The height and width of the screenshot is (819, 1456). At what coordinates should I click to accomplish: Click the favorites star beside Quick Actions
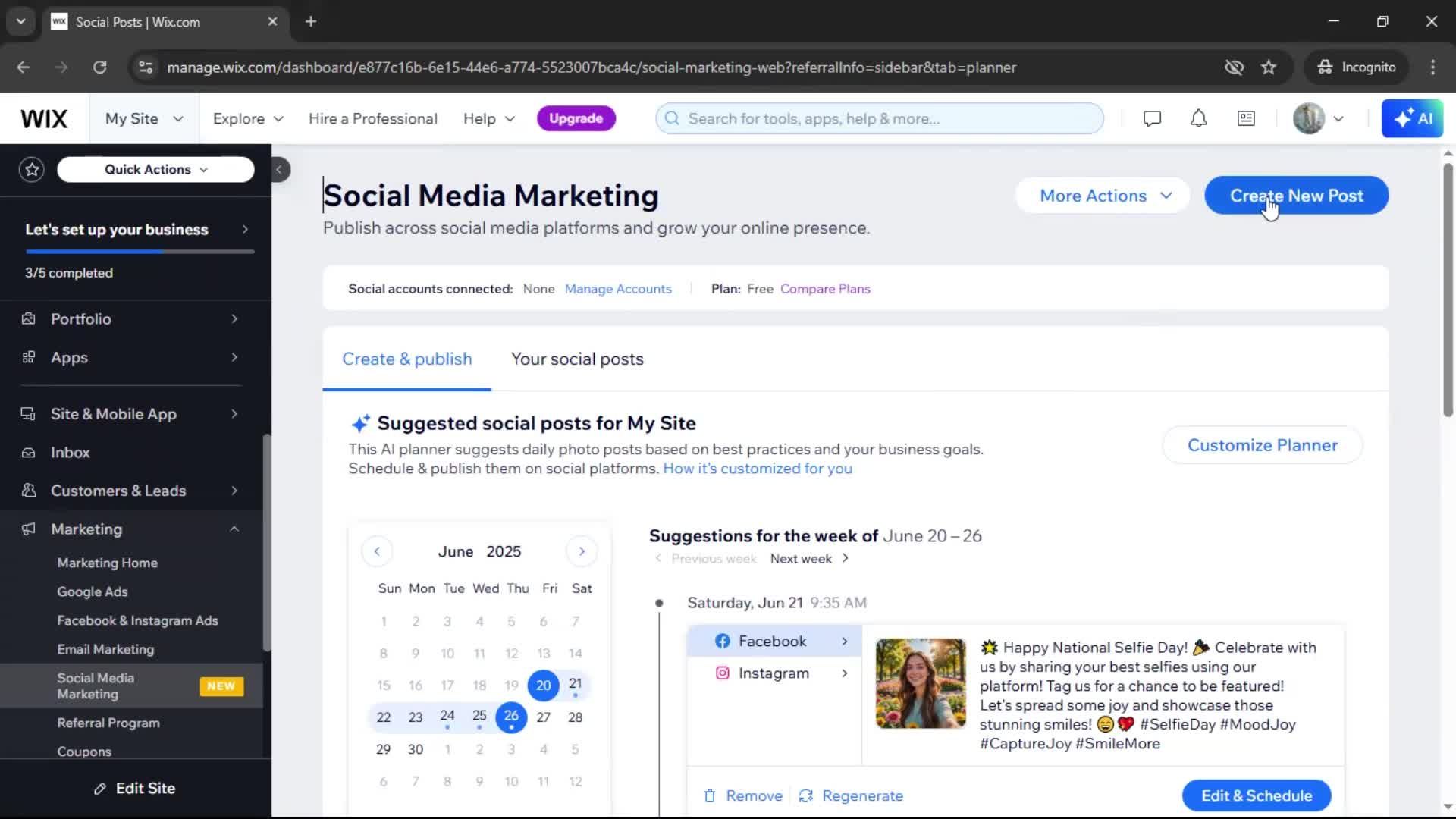[32, 169]
